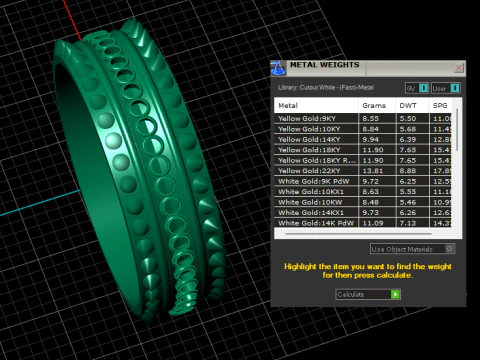Select Yellow Gold:18KY R... row
Image resolution: width=480 pixels, height=360 pixels.
point(363,160)
